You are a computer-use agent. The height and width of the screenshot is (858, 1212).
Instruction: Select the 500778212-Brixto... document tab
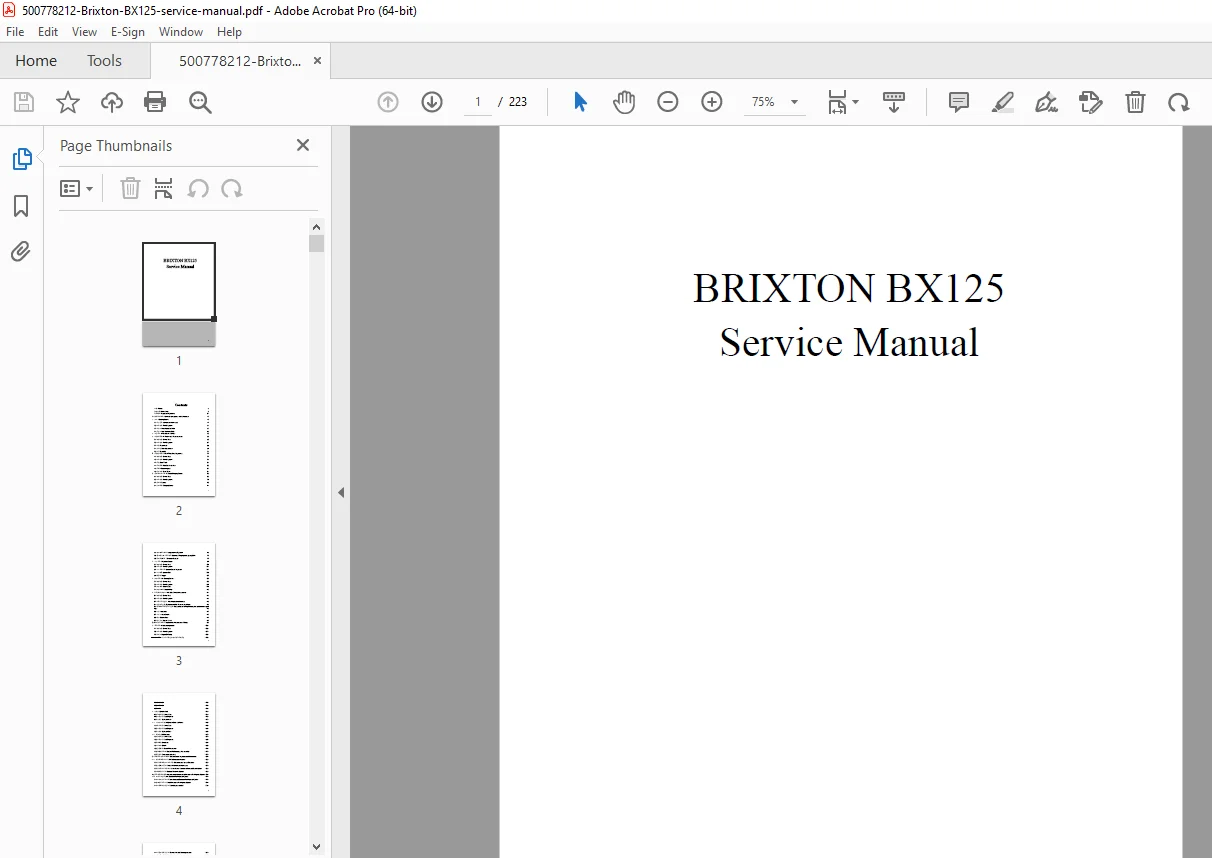(x=240, y=61)
